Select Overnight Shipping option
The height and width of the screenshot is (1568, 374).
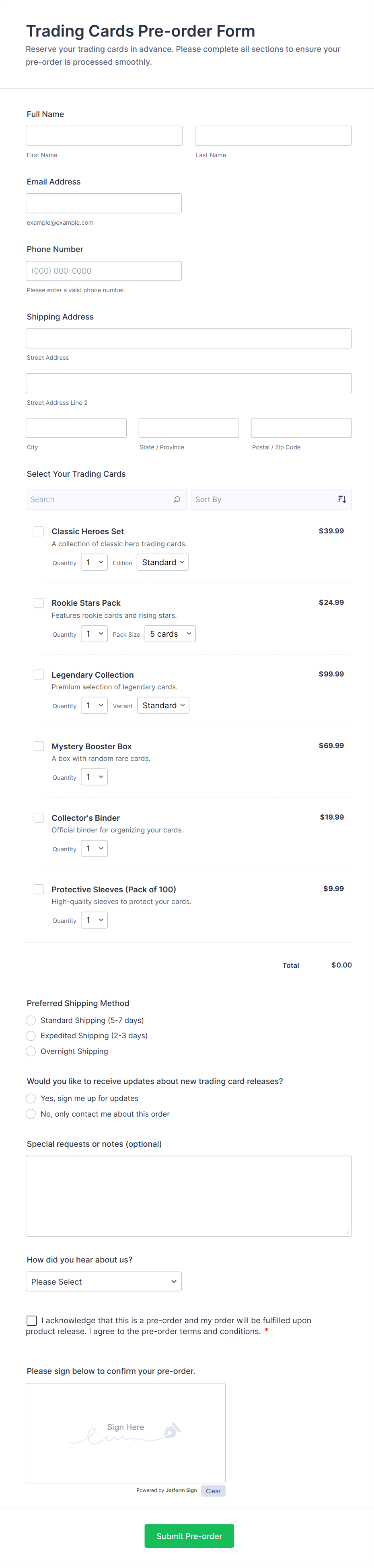coord(31,1051)
